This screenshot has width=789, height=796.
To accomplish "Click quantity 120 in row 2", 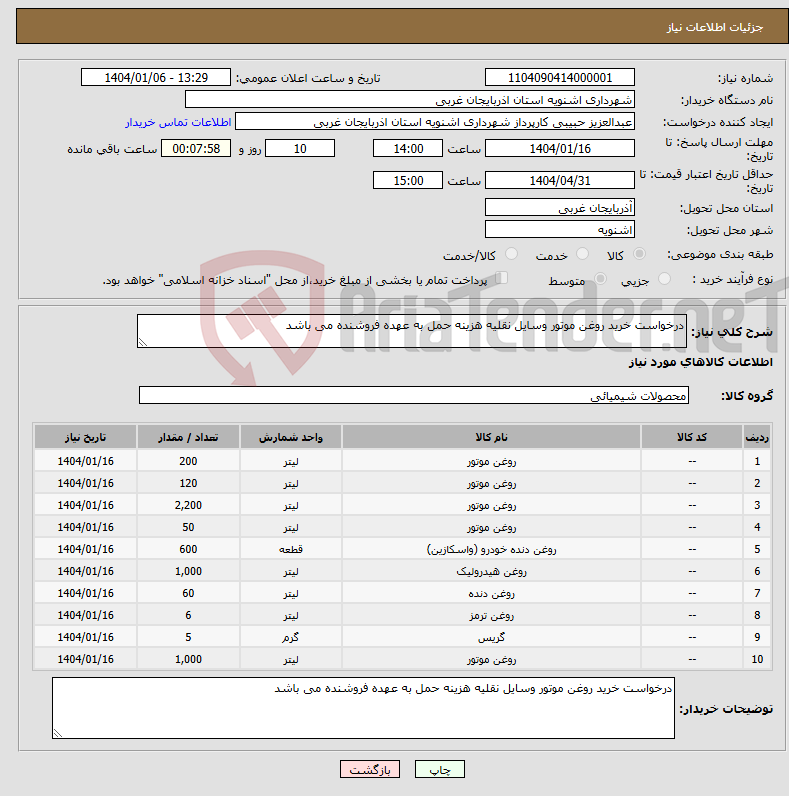I will (x=188, y=483).
